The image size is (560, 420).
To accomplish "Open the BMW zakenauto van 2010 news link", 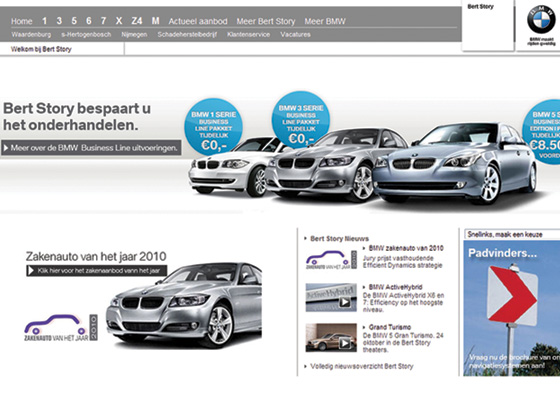I will coord(406,248).
